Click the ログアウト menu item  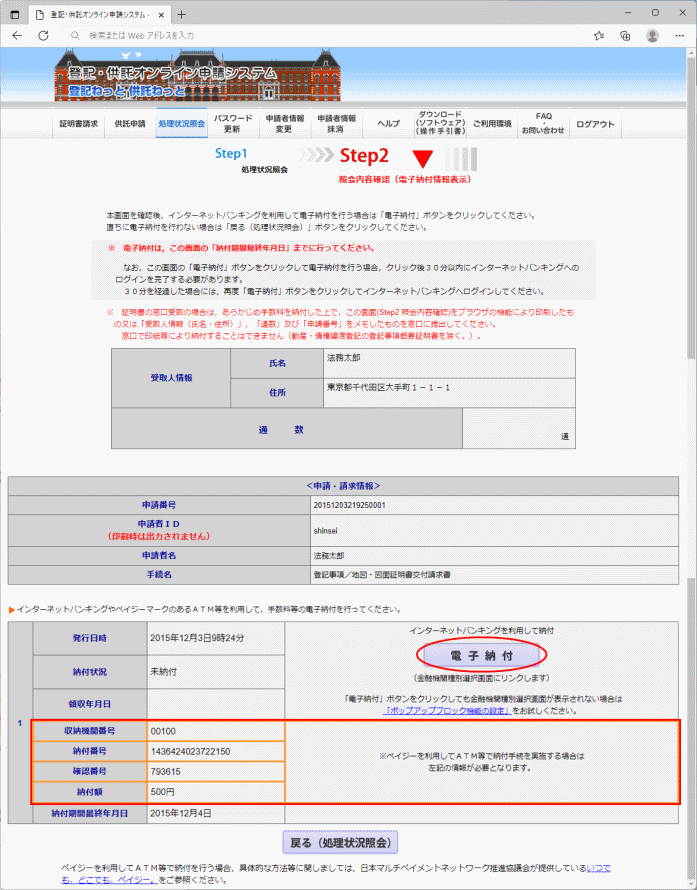click(x=595, y=123)
